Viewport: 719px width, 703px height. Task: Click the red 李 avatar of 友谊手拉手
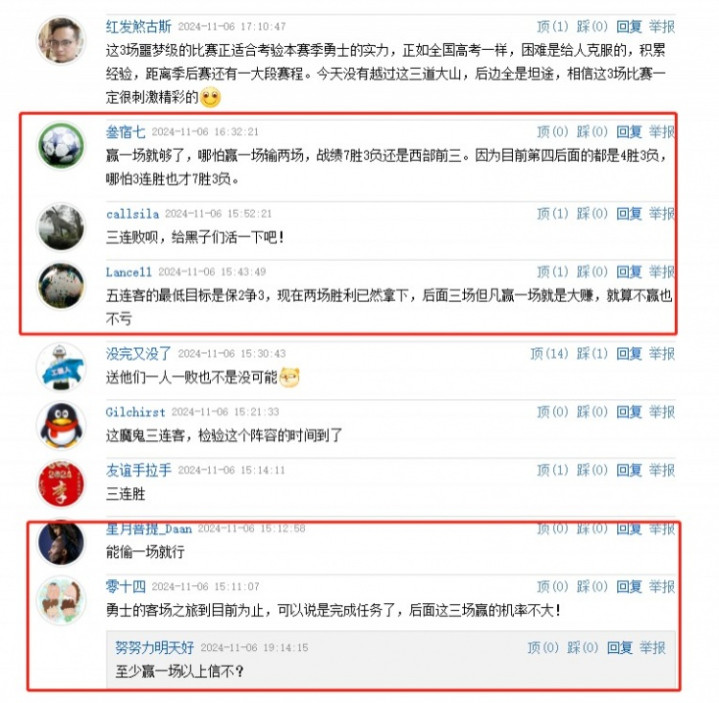pyautogui.click(x=61, y=484)
